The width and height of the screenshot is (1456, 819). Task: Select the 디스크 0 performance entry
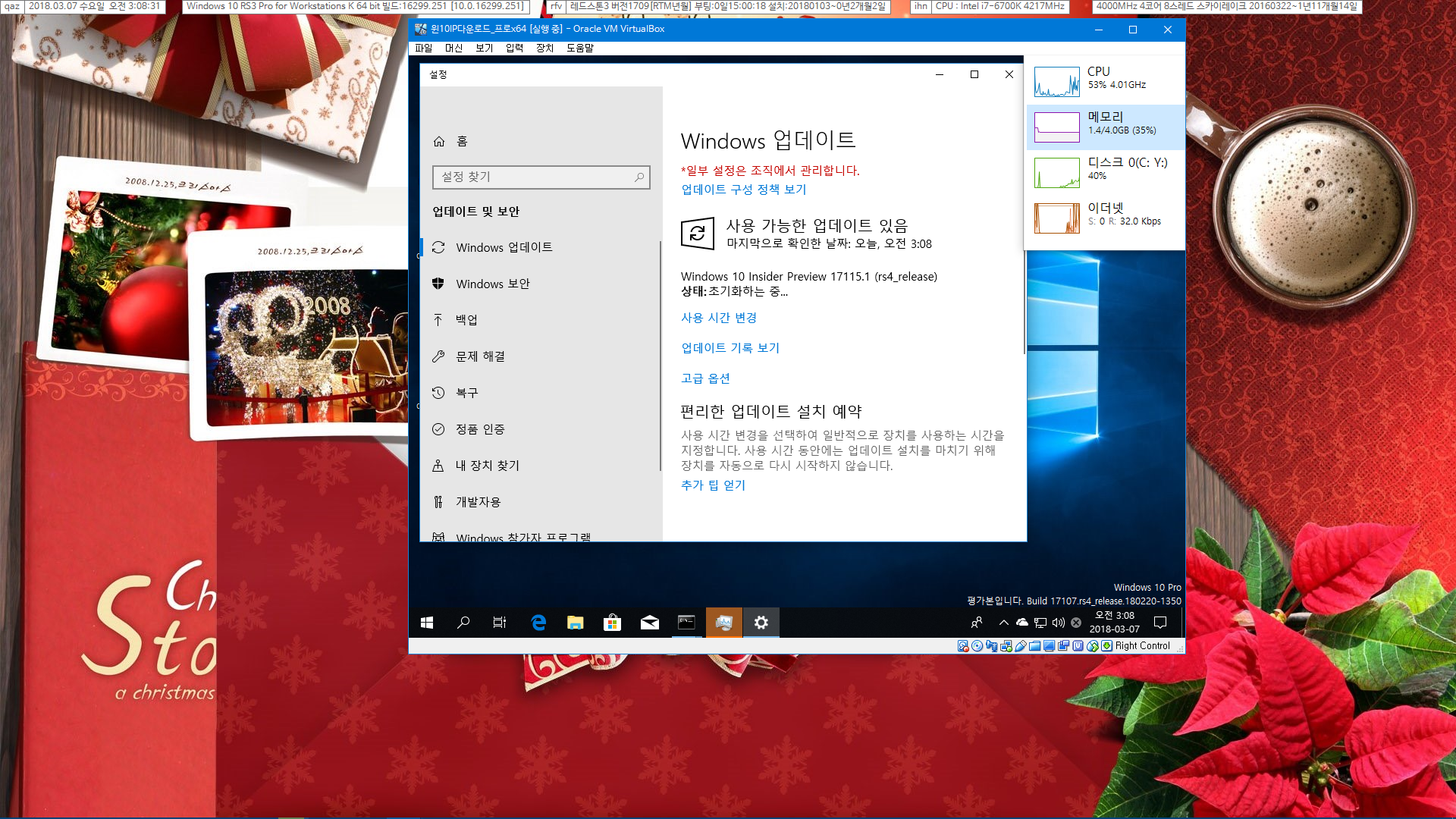pos(1106,173)
